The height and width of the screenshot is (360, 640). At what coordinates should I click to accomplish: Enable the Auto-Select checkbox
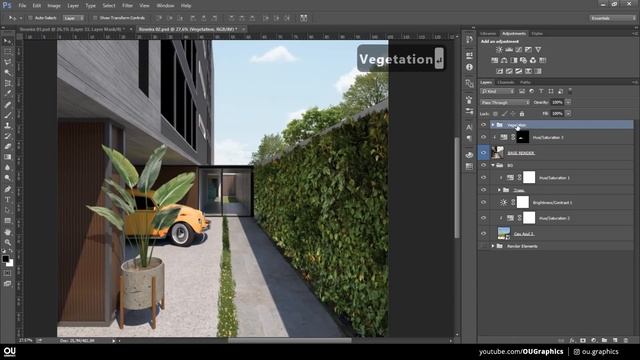tap(30, 18)
